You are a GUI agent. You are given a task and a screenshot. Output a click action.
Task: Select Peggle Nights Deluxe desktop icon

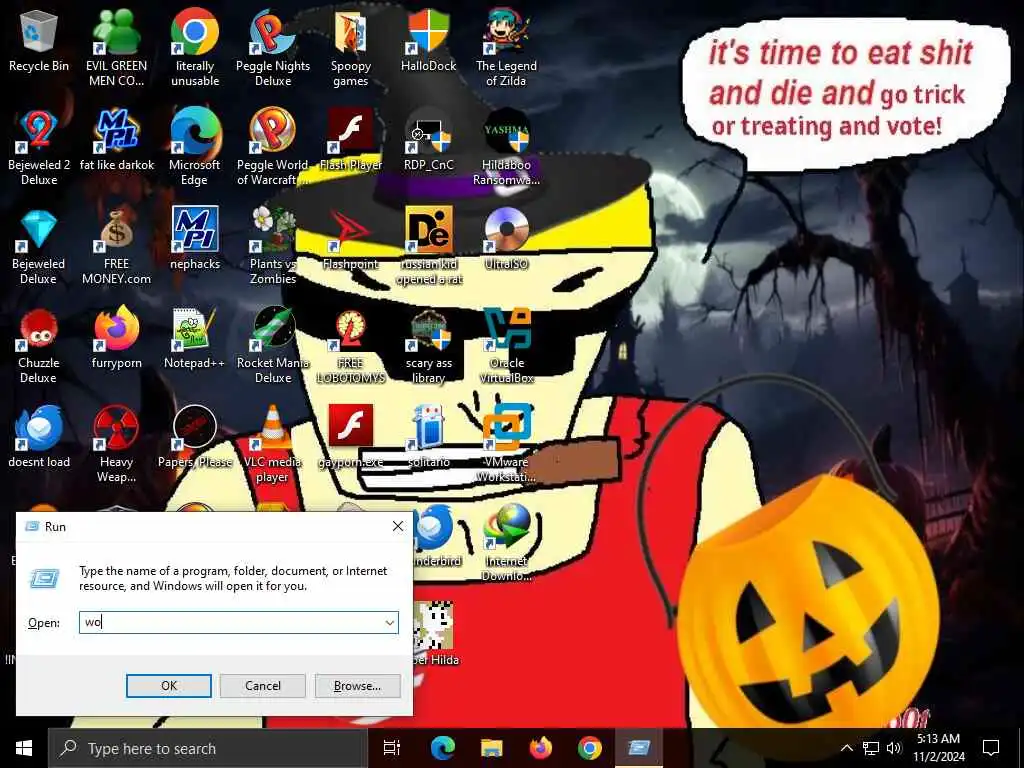point(273,49)
